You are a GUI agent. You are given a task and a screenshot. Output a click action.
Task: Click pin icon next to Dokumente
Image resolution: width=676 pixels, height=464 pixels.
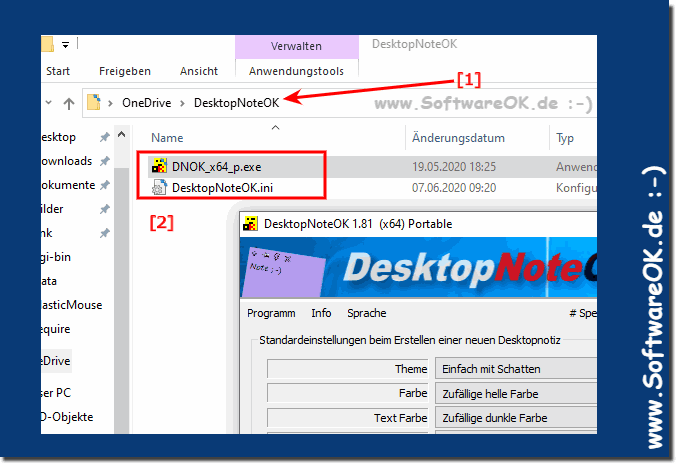[104, 185]
